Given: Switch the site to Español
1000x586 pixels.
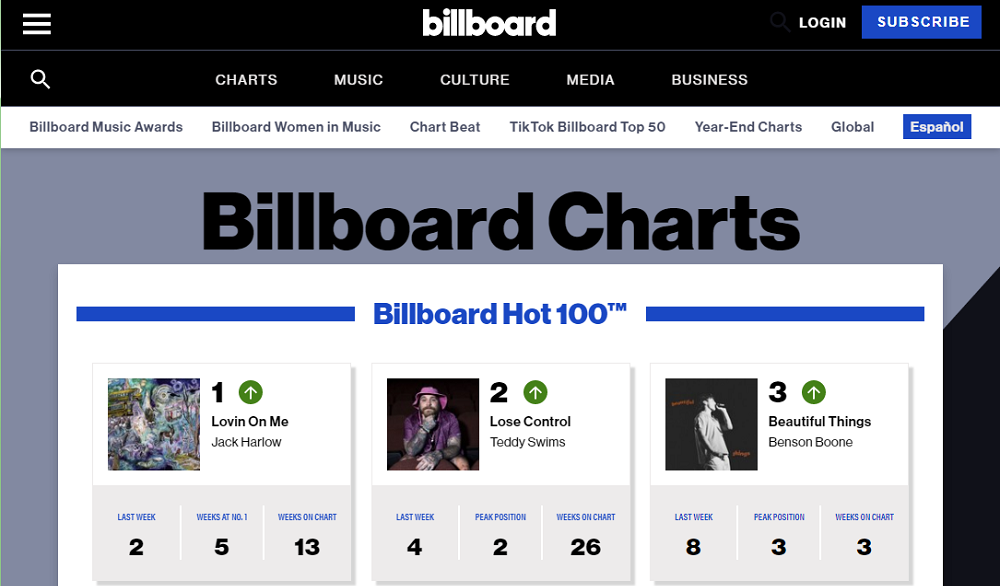Looking at the screenshot, I should point(937,127).
